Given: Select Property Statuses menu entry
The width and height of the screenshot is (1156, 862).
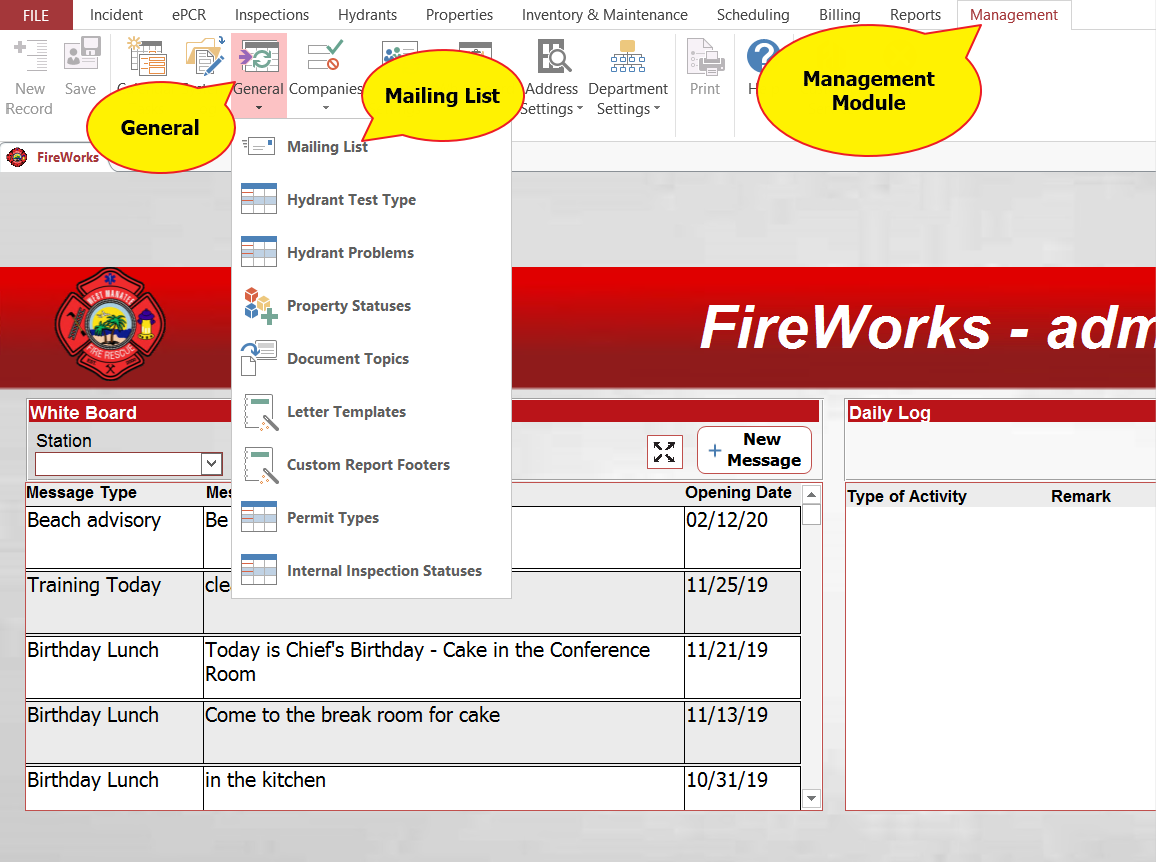Looking at the screenshot, I should [372, 305].
